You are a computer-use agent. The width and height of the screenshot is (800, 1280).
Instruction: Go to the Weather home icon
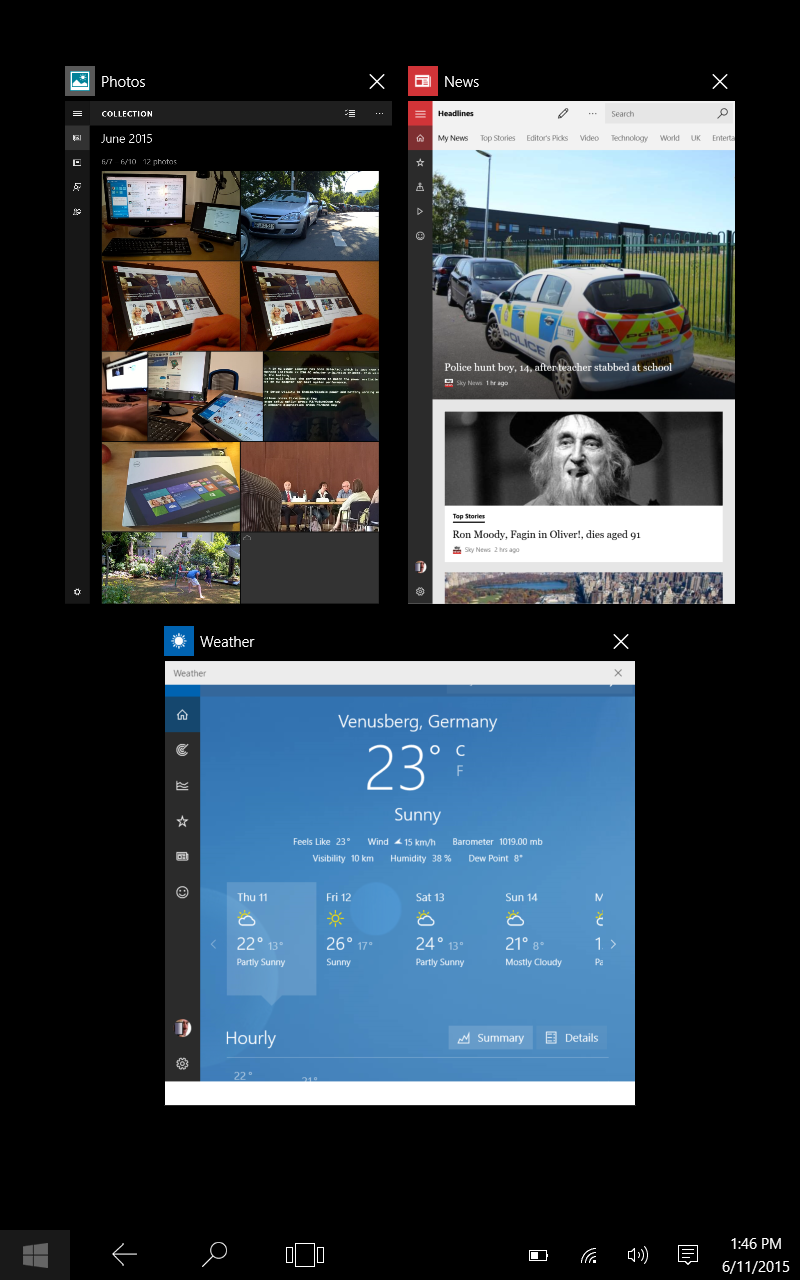[182, 715]
